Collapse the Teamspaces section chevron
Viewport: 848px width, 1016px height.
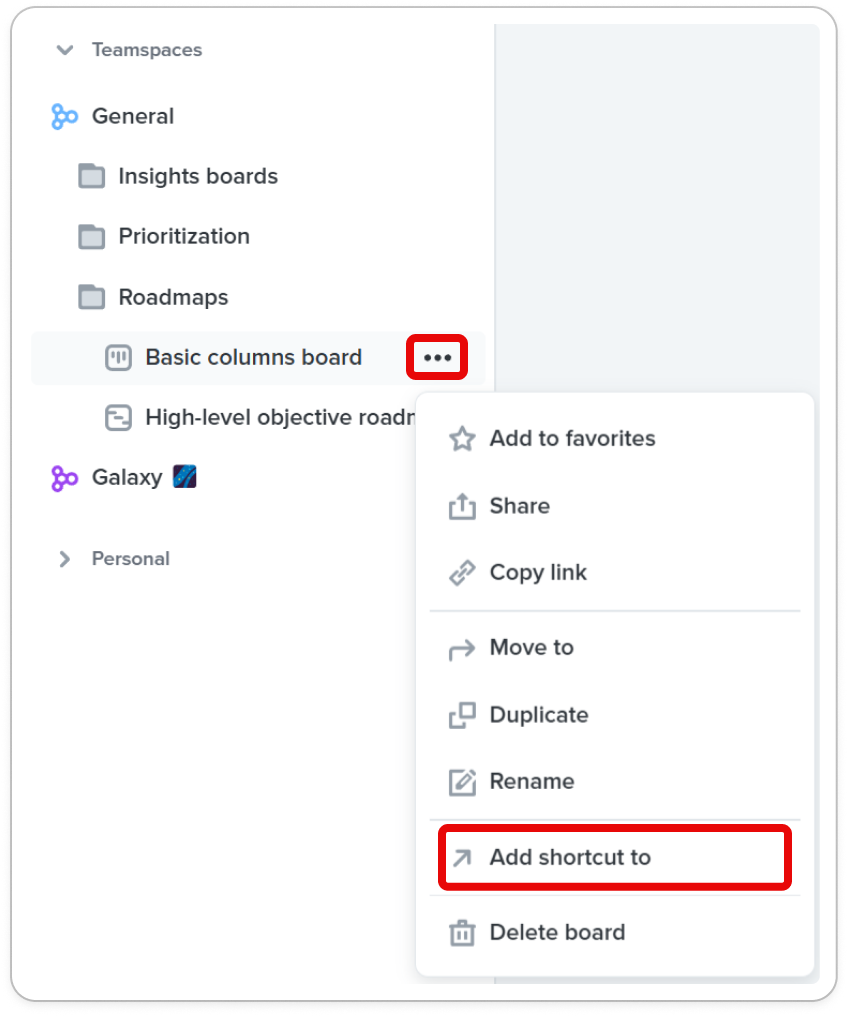[x=65, y=50]
